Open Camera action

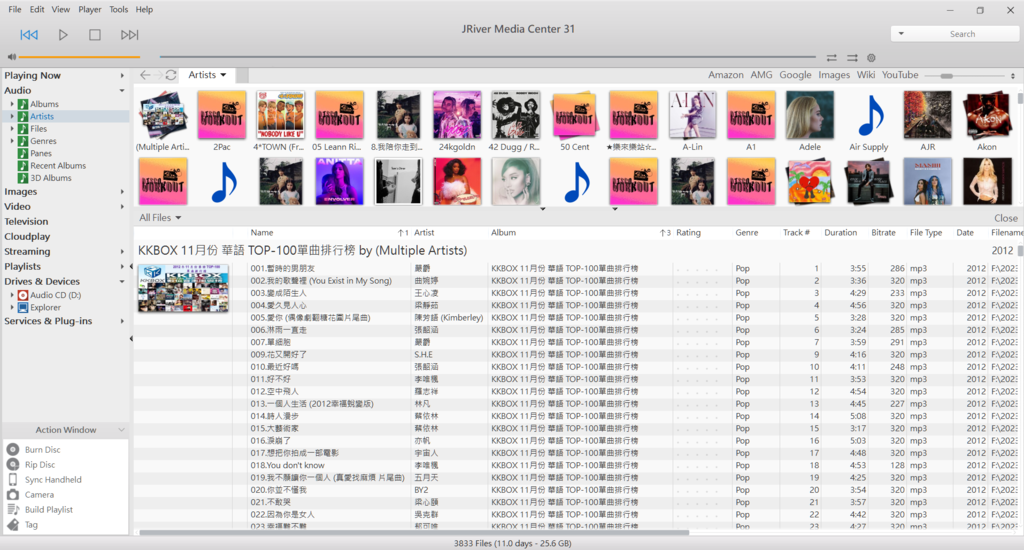39,495
